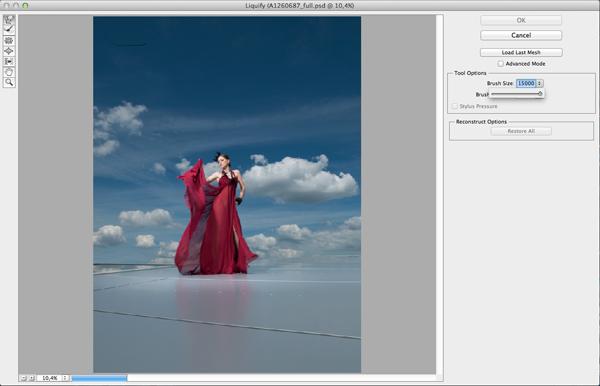Click the blue horizontal scrollbar thumb
The height and width of the screenshot is (386, 600).
pos(99,378)
